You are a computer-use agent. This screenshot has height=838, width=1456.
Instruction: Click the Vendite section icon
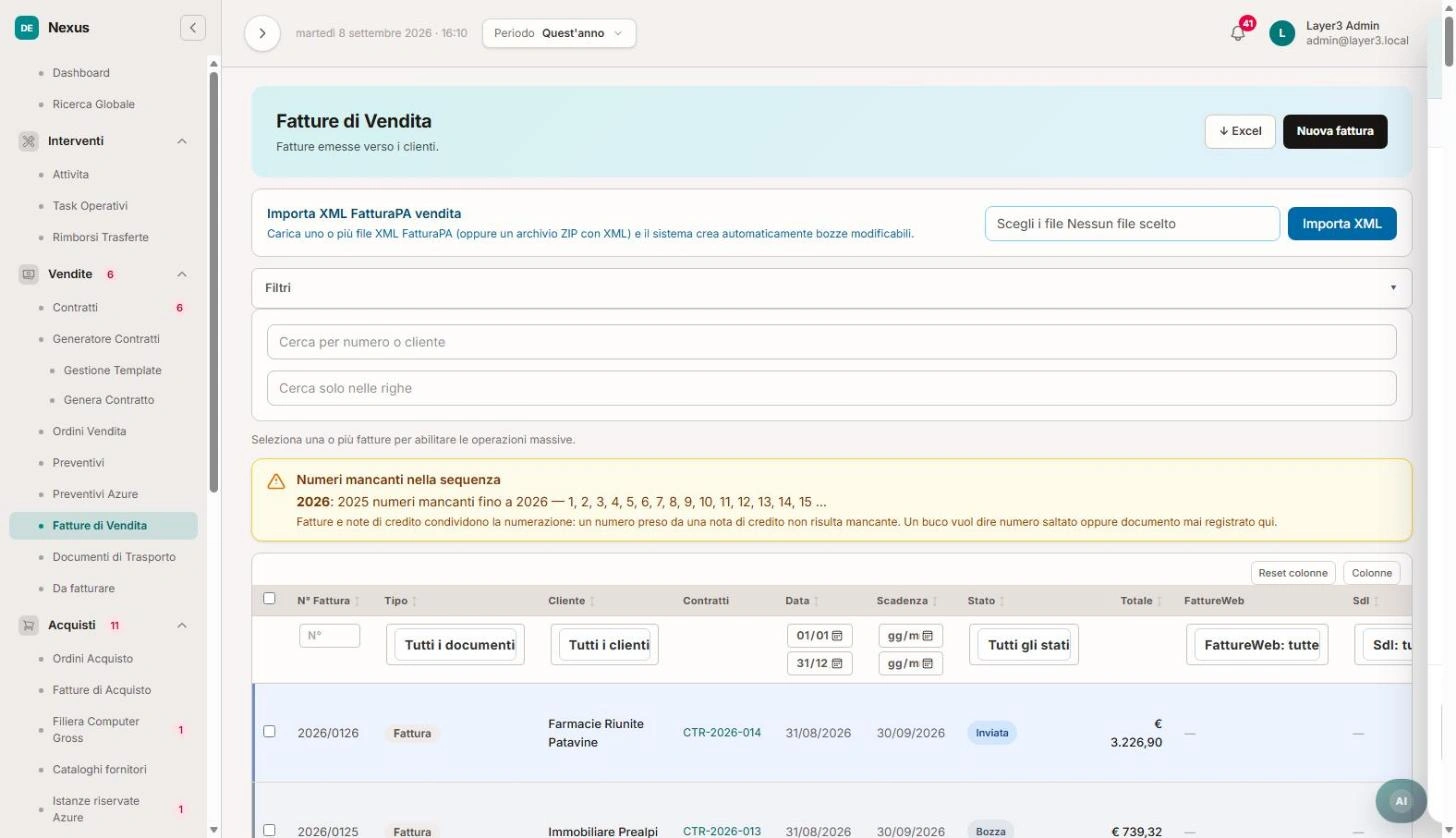point(28,274)
